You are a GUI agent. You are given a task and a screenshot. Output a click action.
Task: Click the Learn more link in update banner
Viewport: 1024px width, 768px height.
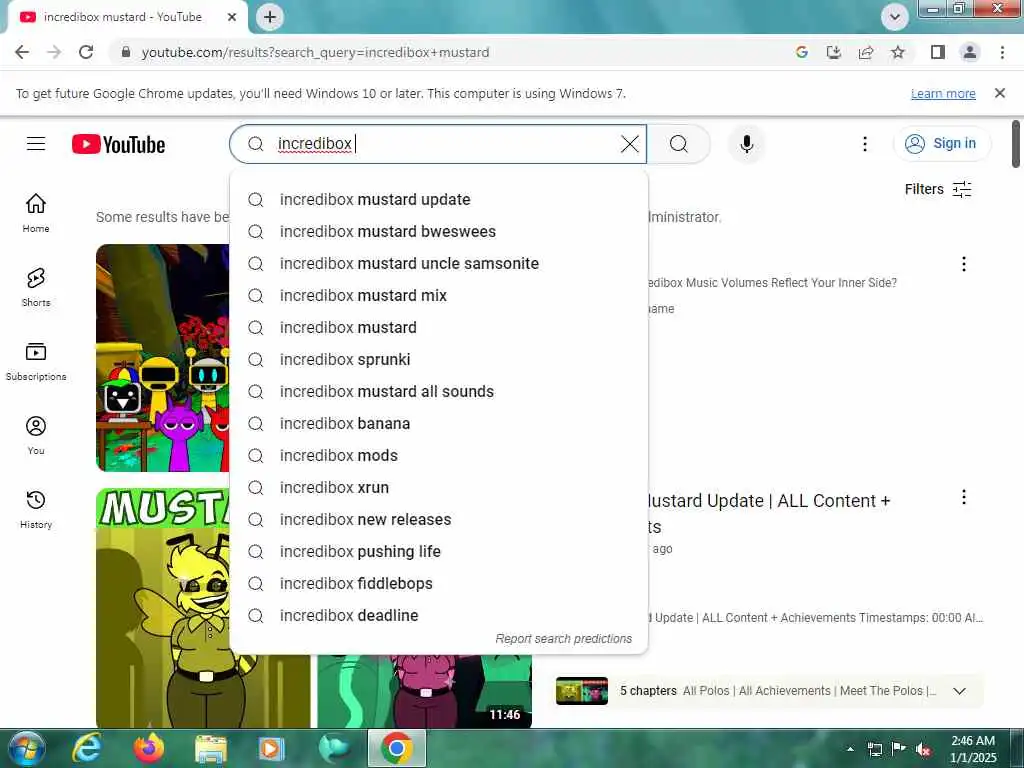point(943,93)
